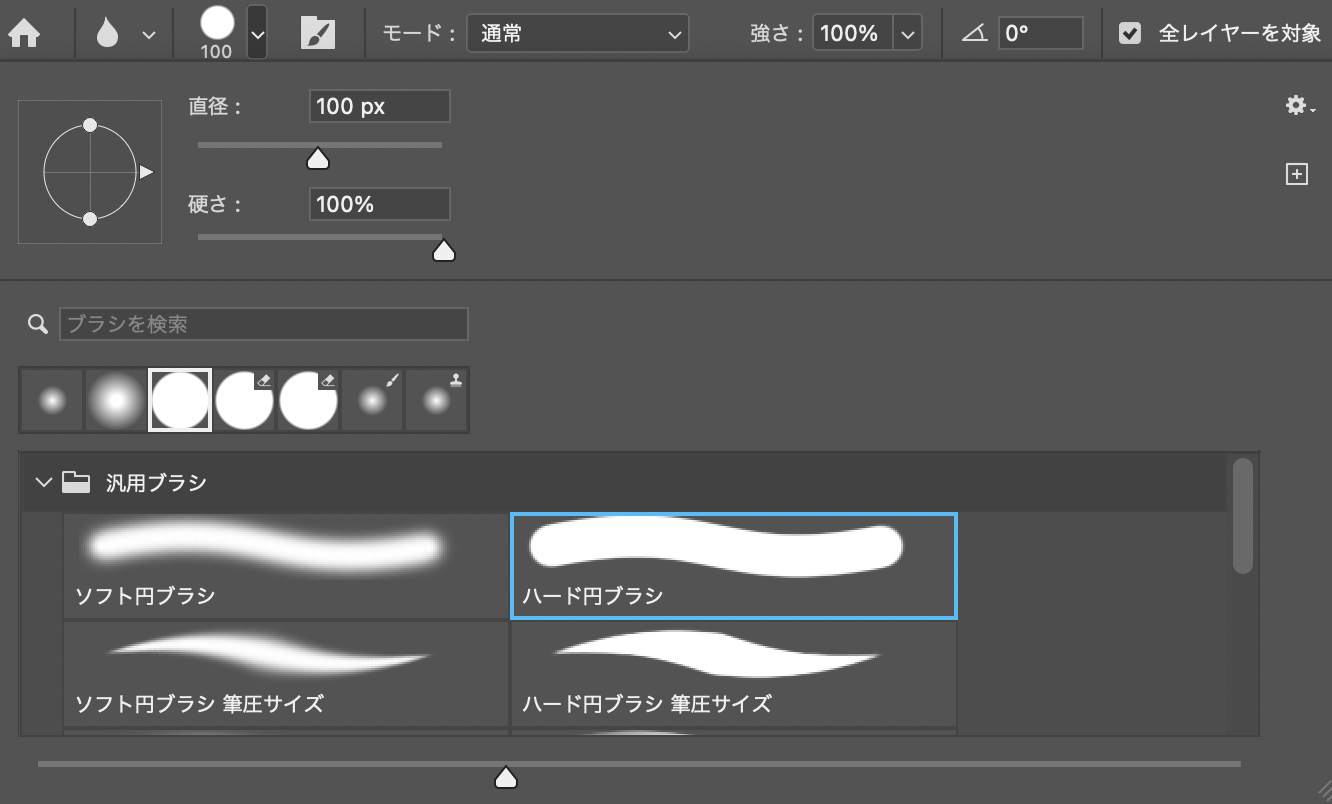Open the blur tool preset picker
The height and width of the screenshot is (804, 1332).
[x=125, y=34]
